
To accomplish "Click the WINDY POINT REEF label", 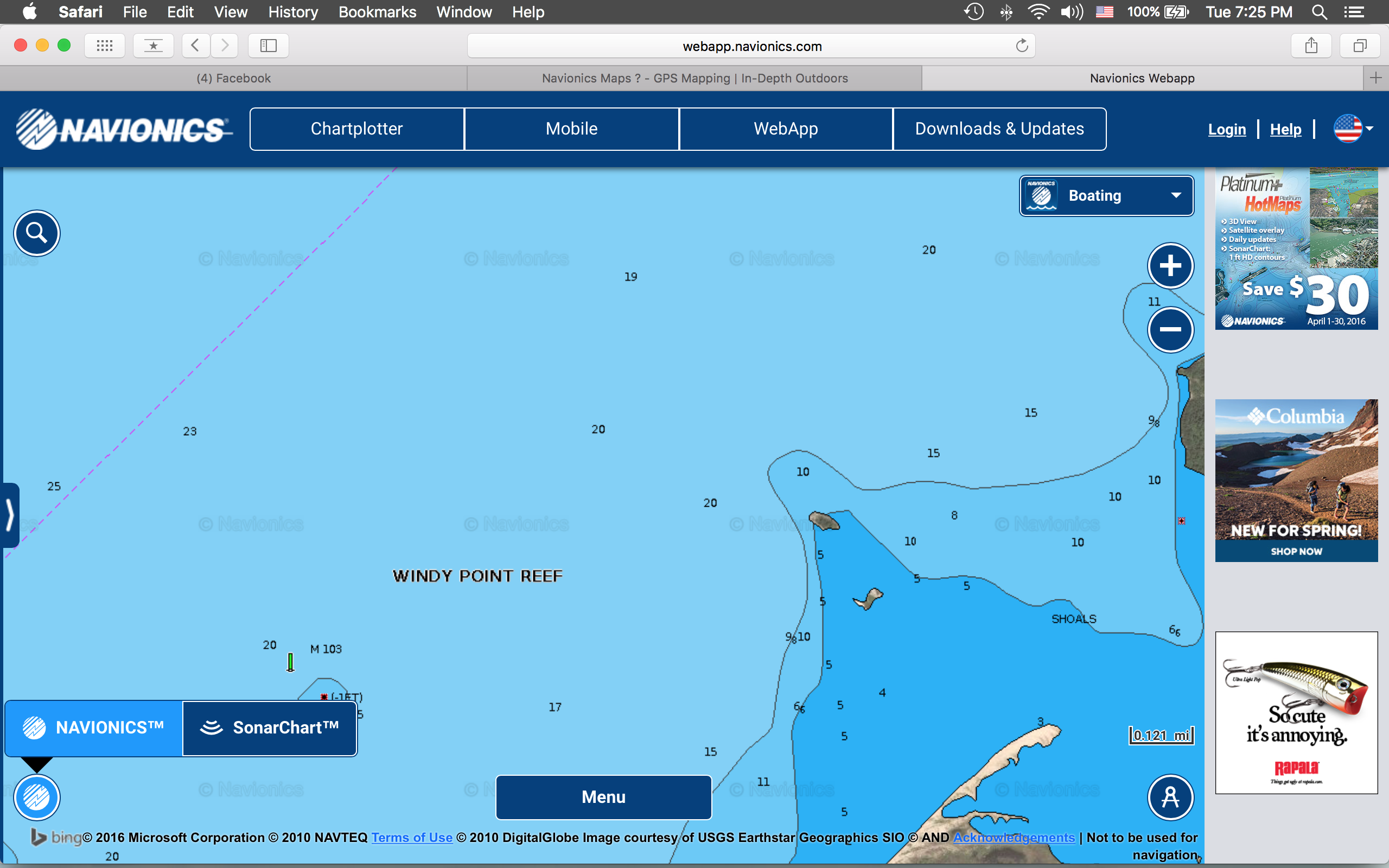I will 477,576.
